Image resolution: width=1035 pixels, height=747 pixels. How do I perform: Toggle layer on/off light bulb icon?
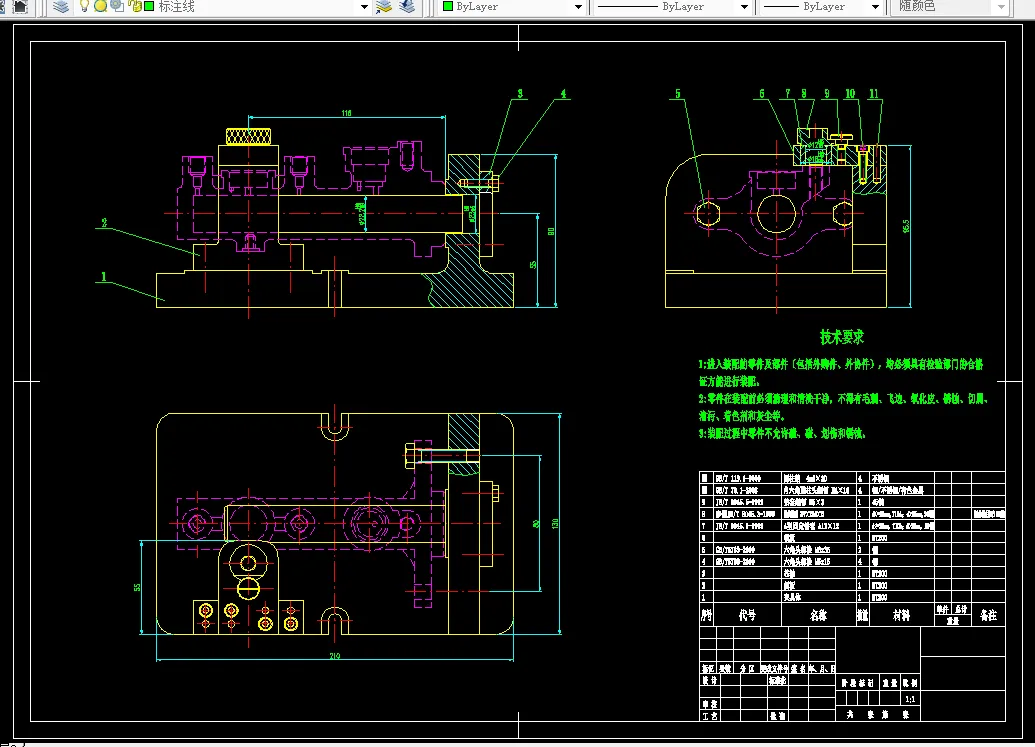[84, 7]
